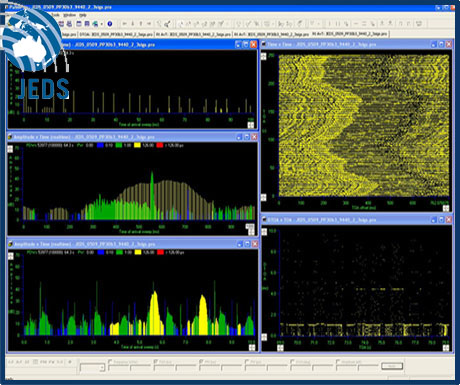Click the spinner arrow on the bottom bar combo box
The image size is (460, 385).
click(x=102, y=368)
